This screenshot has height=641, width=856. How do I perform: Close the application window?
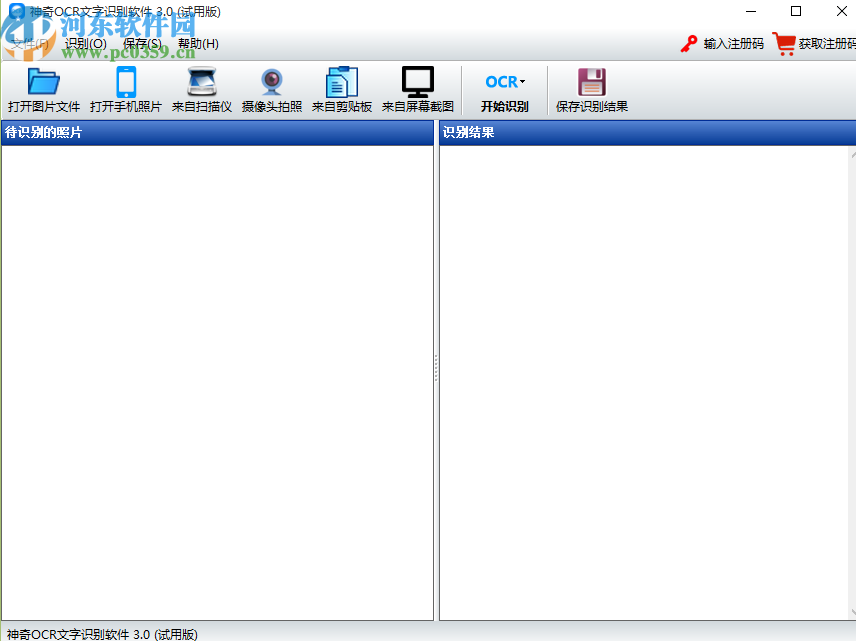click(841, 11)
